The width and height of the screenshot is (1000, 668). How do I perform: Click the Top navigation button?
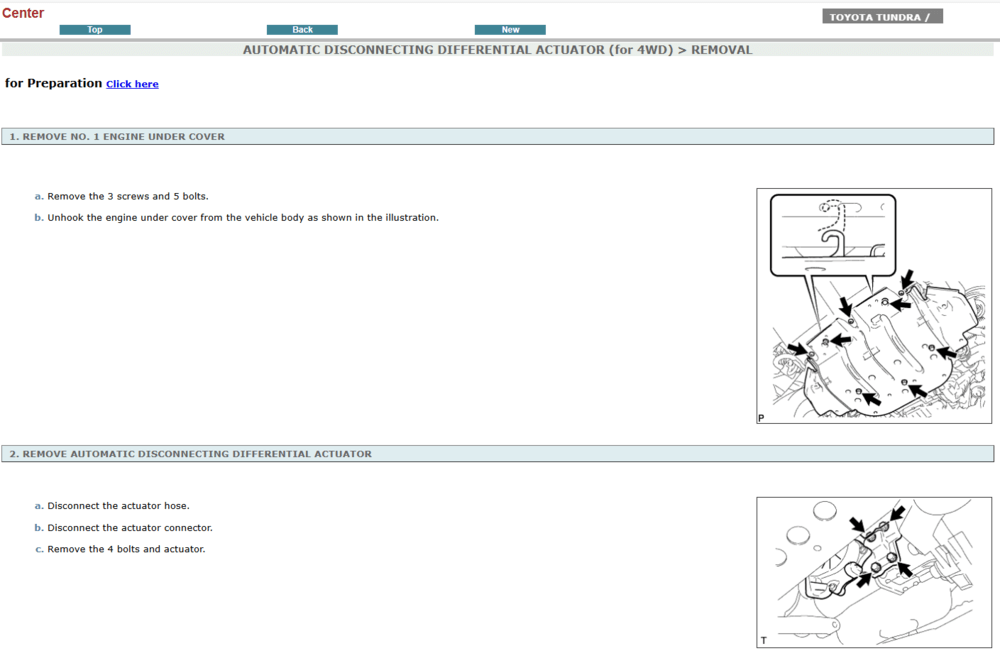[x=95, y=30]
